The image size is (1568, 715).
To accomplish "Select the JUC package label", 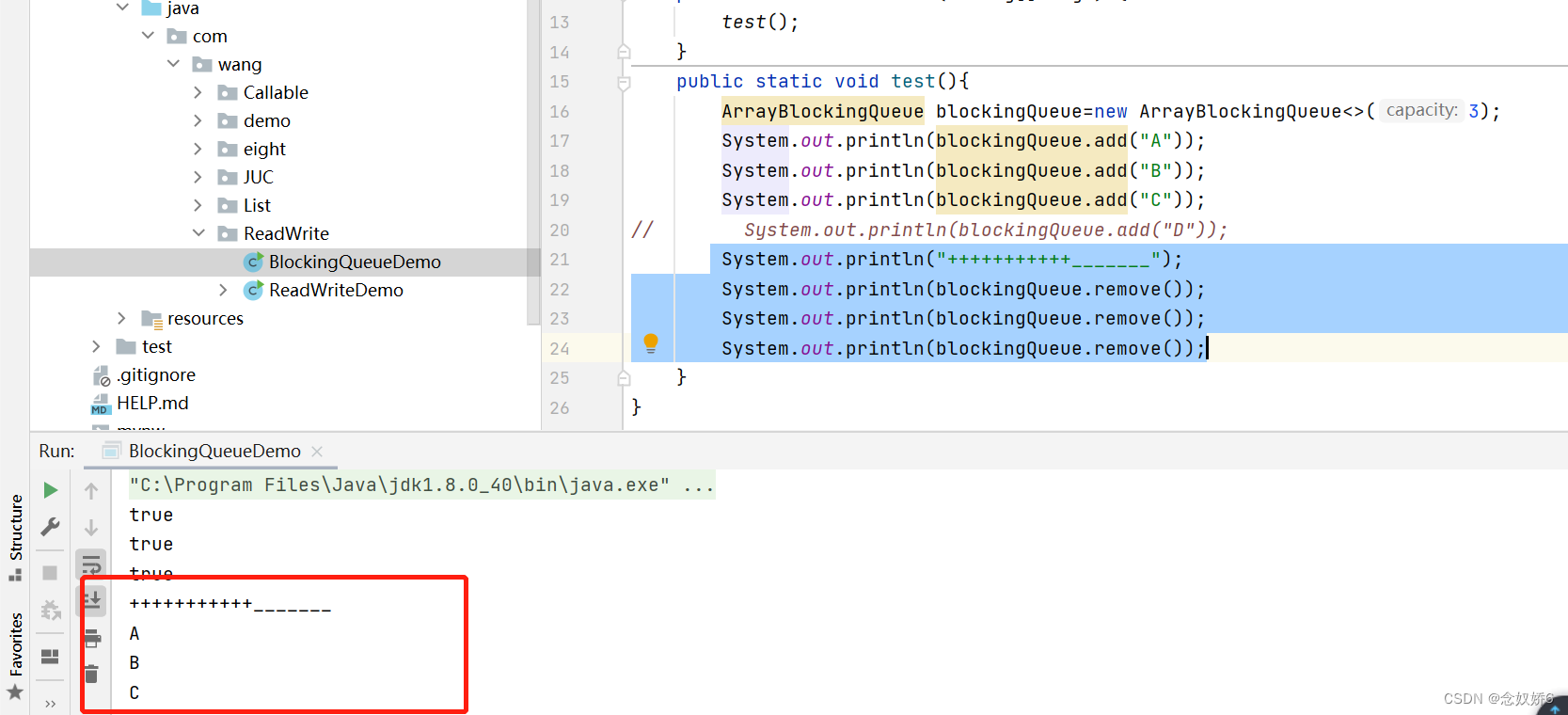I will click(x=258, y=177).
